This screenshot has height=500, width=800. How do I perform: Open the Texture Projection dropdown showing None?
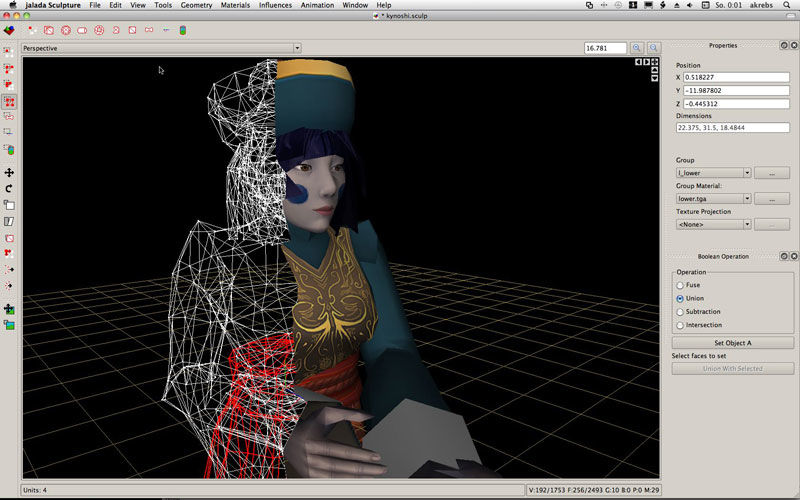coord(713,224)
